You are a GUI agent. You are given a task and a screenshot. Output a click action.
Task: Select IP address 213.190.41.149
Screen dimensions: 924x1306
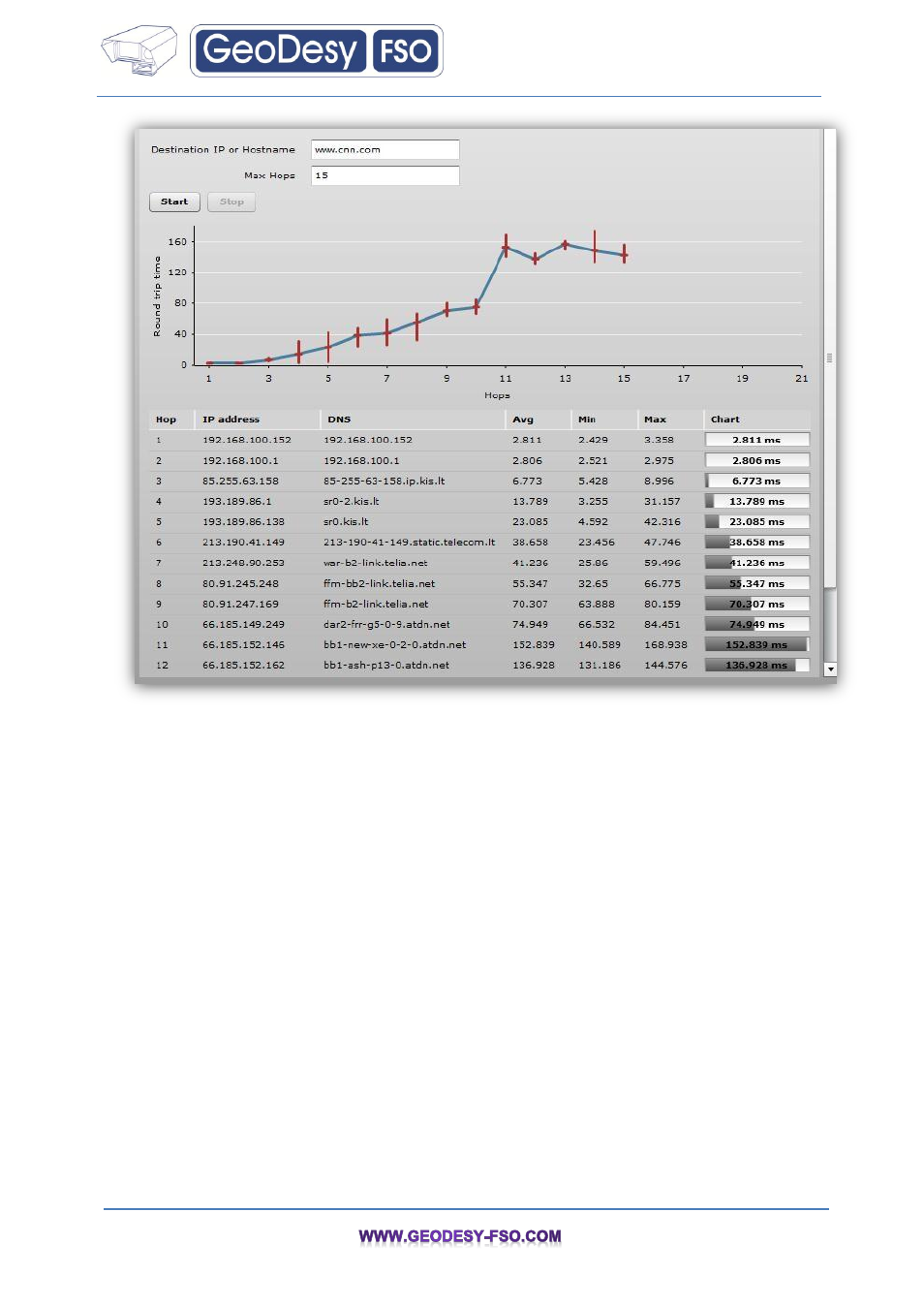pyautogui.click(x=243, y=543)
